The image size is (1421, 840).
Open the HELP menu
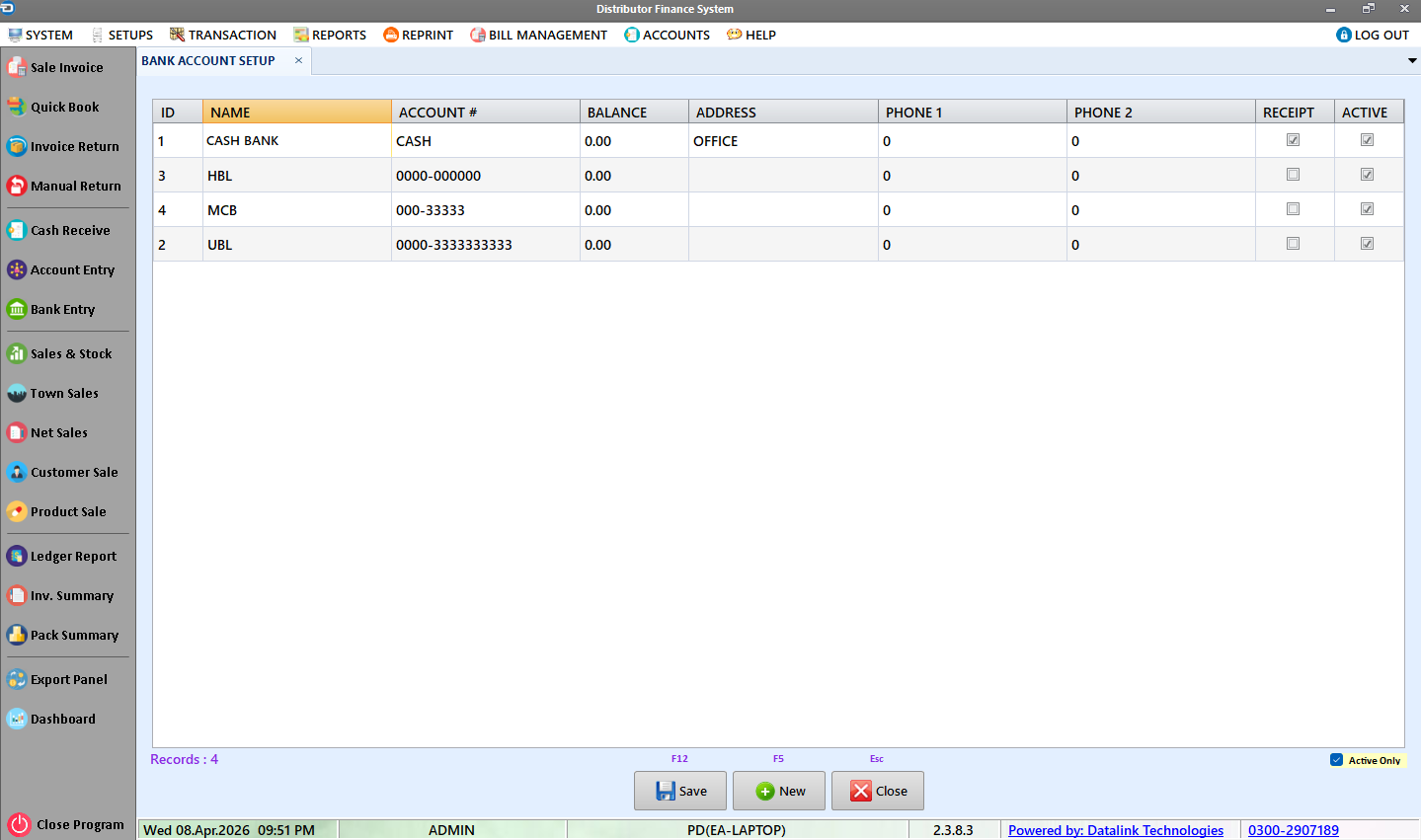(x=751, y=35)
